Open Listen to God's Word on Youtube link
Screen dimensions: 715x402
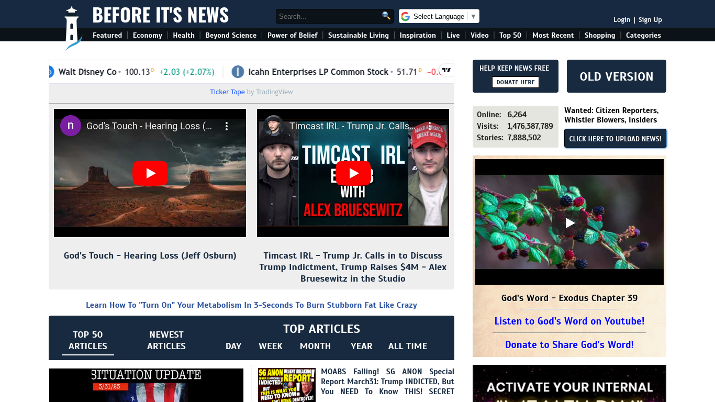point(570,321)
